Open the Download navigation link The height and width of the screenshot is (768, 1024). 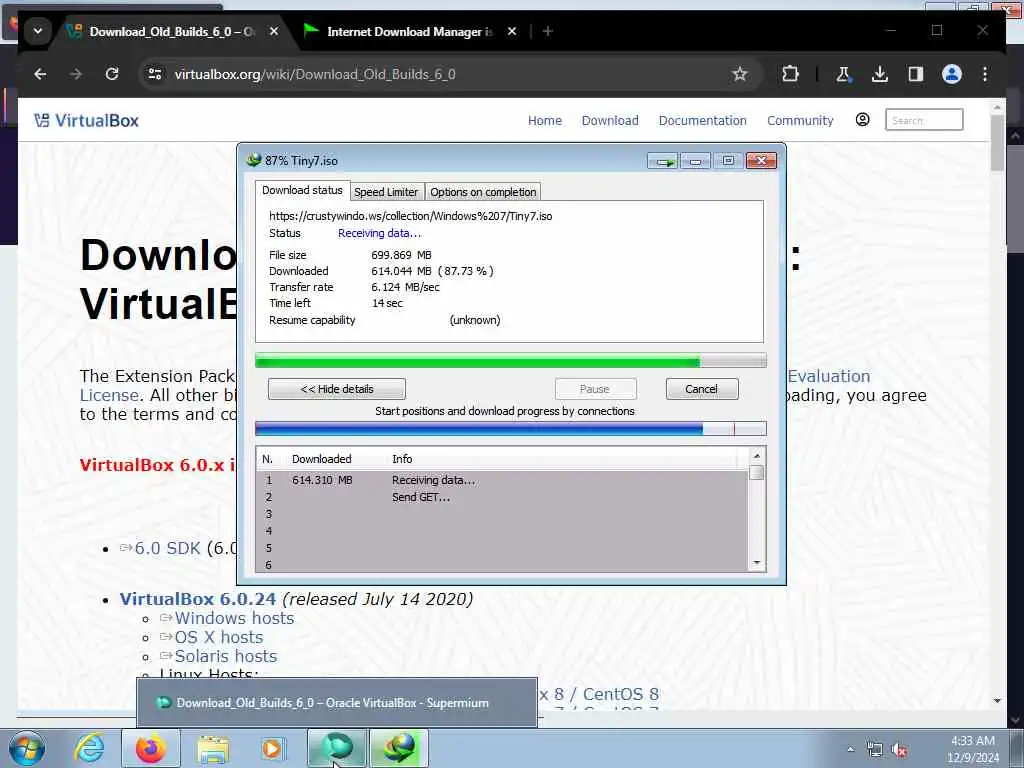(x=610, y=120)
